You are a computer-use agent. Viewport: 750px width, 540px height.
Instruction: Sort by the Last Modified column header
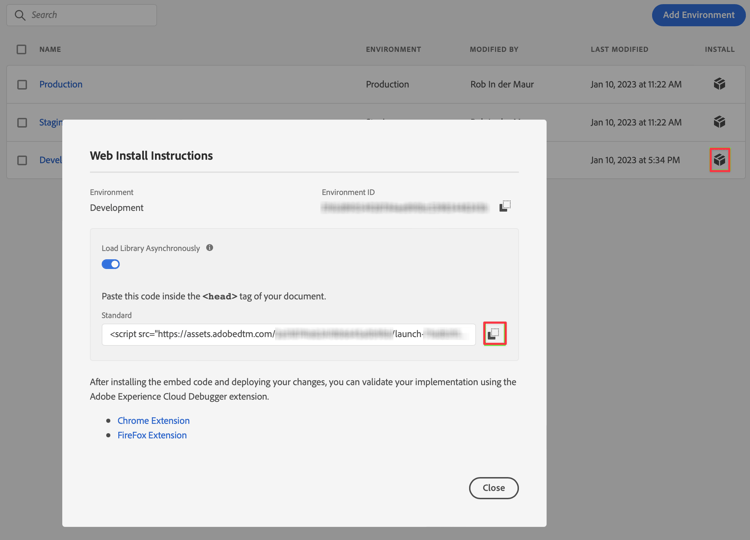[619, 49]
